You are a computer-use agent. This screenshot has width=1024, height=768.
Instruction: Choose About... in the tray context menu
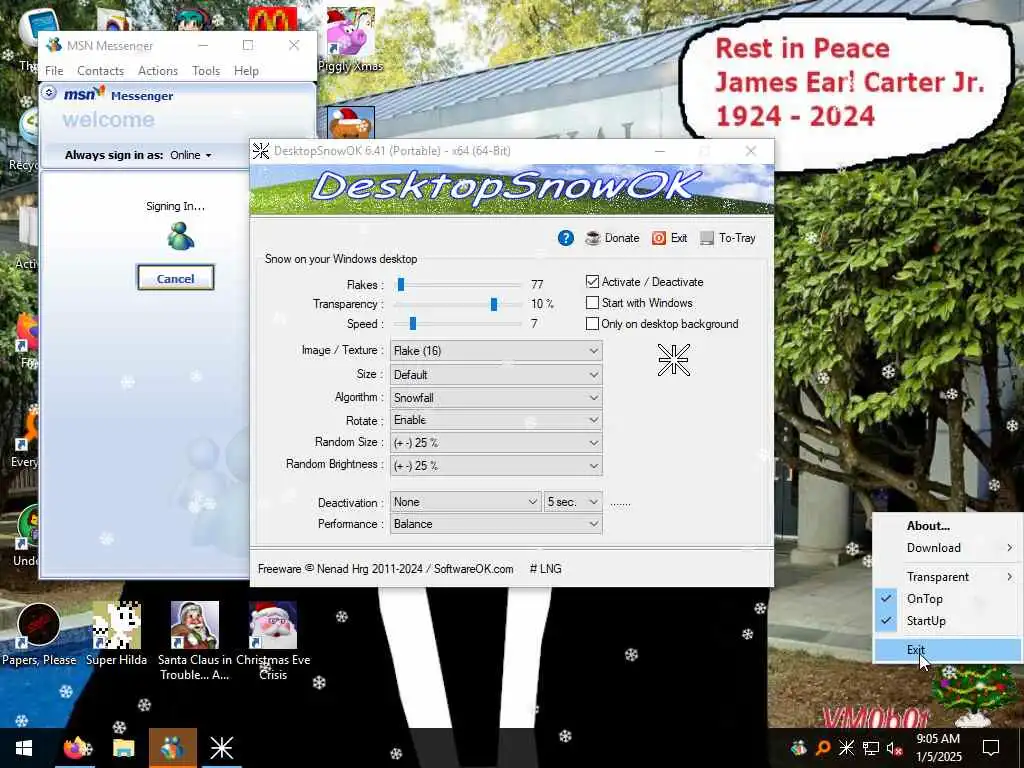(948, 526)
